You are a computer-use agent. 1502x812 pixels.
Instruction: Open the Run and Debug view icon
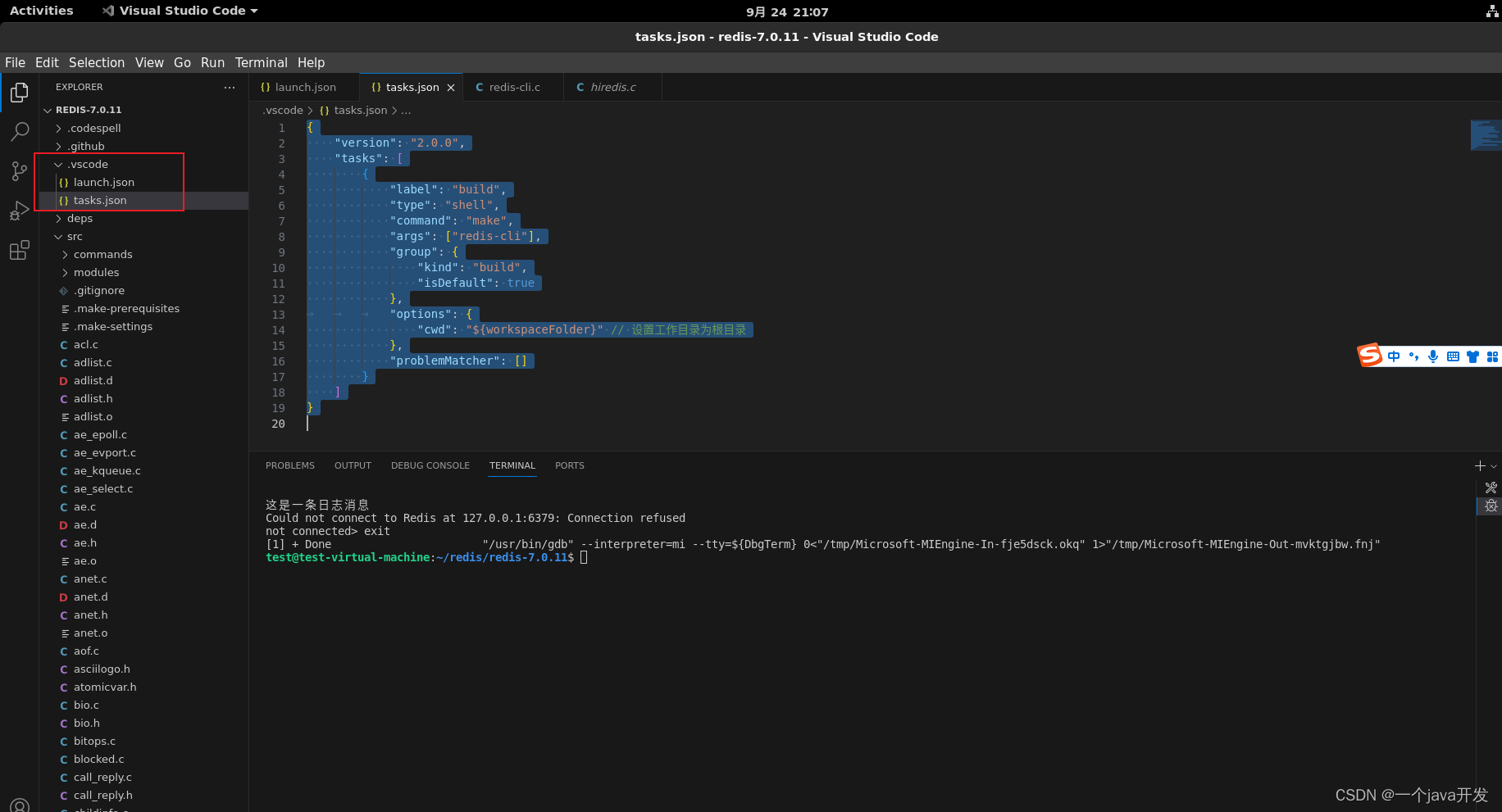(x=19, y=211)
